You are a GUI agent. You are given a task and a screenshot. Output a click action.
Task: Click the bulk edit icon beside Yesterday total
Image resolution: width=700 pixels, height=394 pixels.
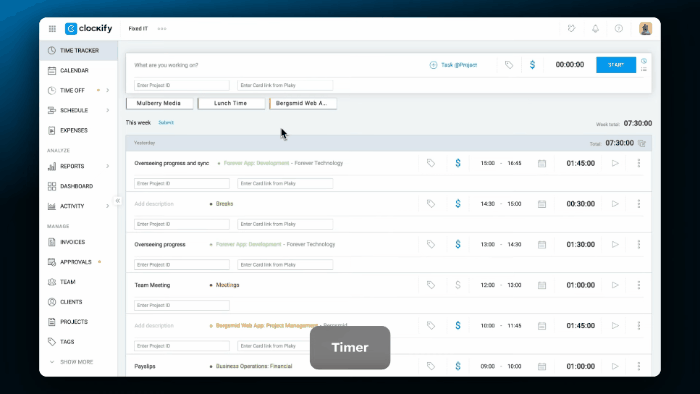coord(642,143)
